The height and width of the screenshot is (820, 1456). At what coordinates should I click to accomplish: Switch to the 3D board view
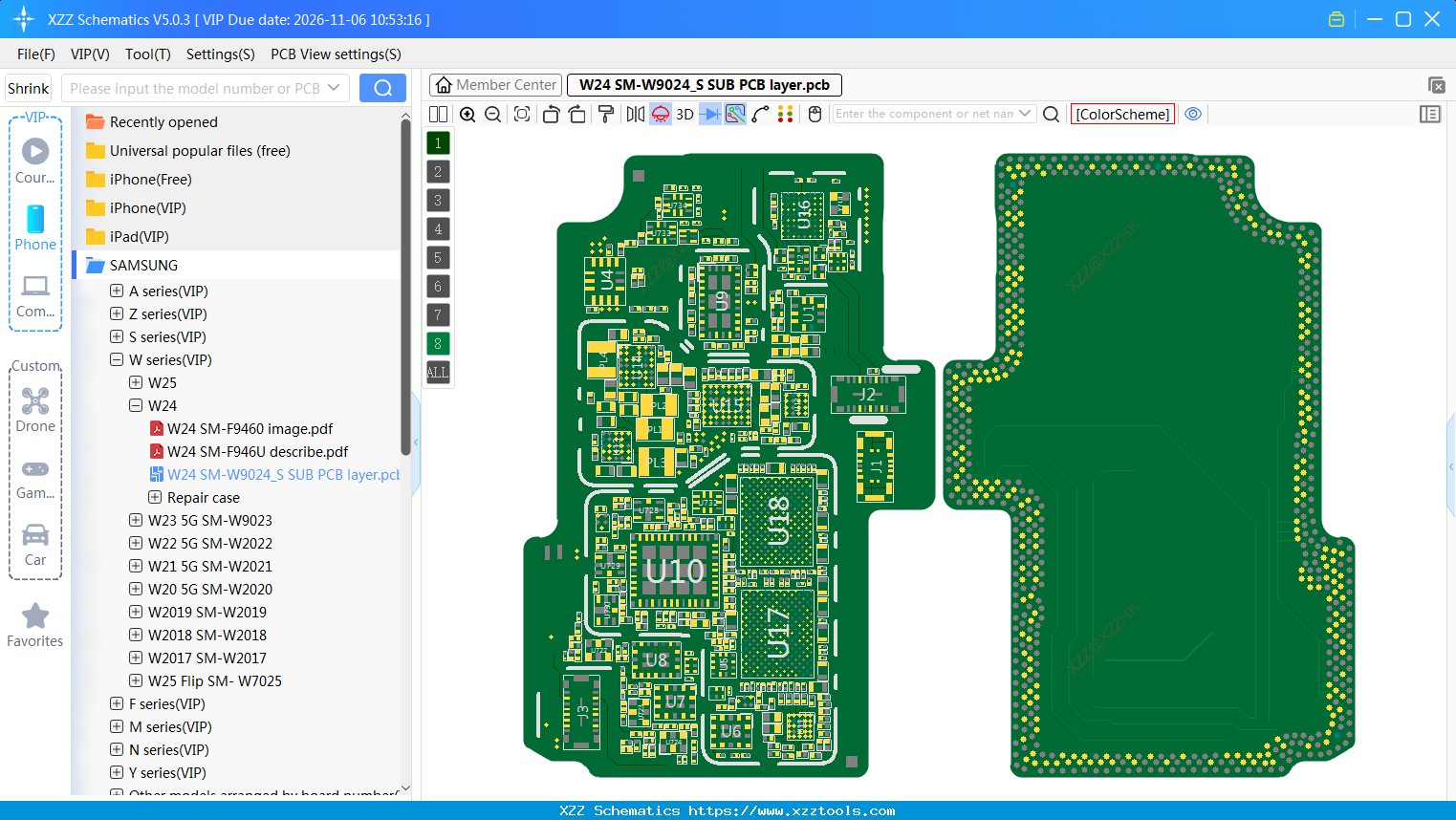pos(685,114)
